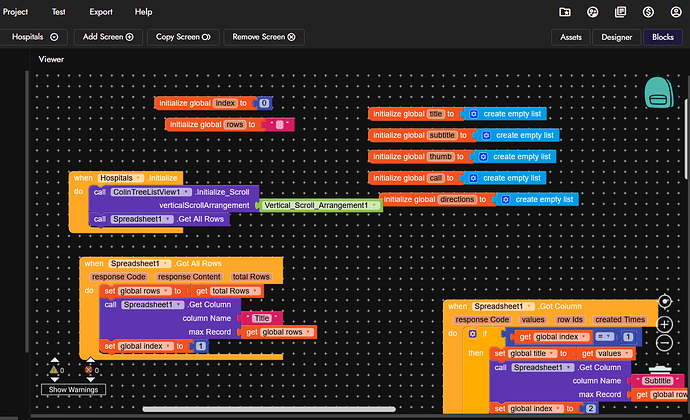Open the ColinTreeListView1 component dropdown
Screen dimensions: 690x420
[x=151, y=192]
